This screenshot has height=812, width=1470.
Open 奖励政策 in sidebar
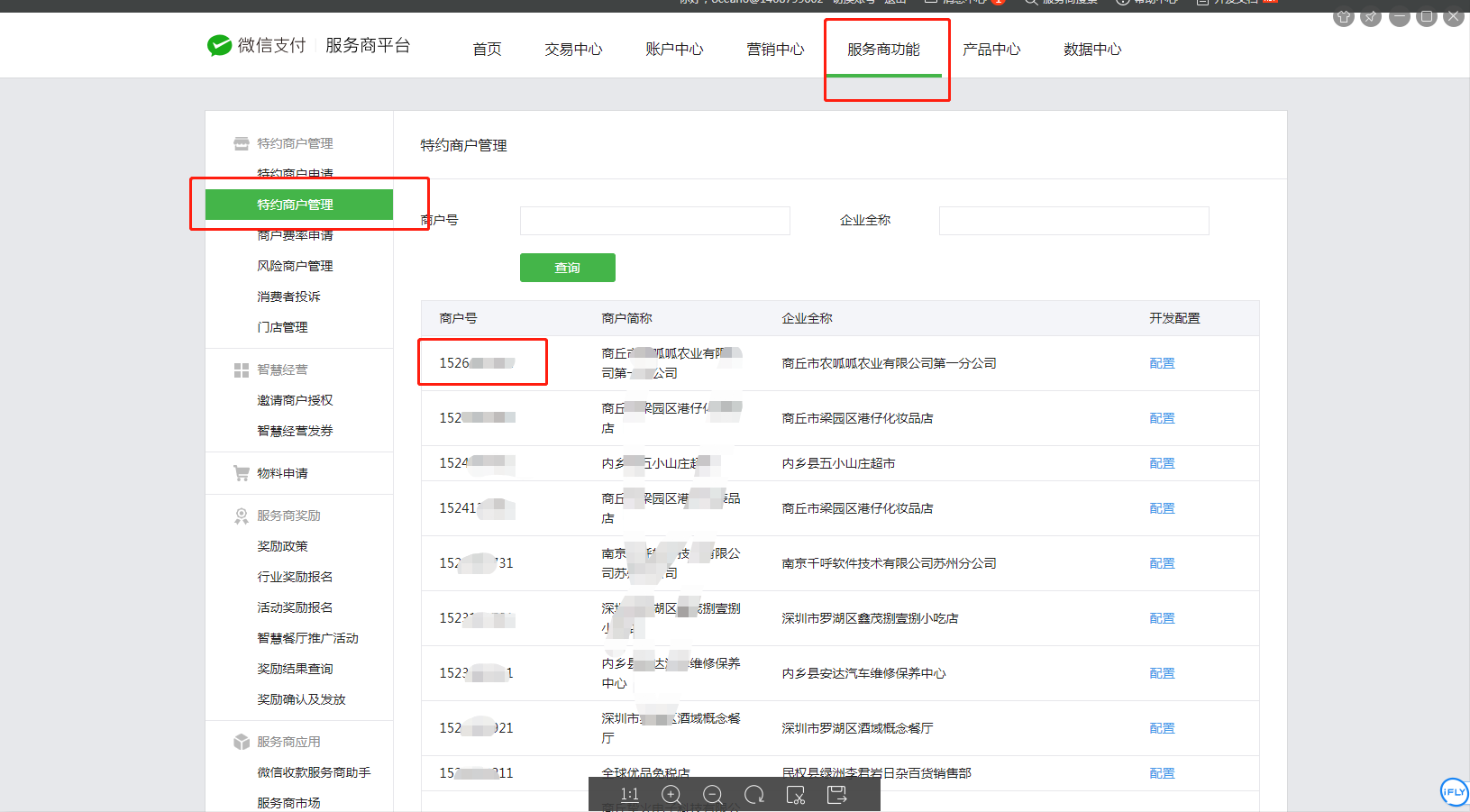pos(282,546)
